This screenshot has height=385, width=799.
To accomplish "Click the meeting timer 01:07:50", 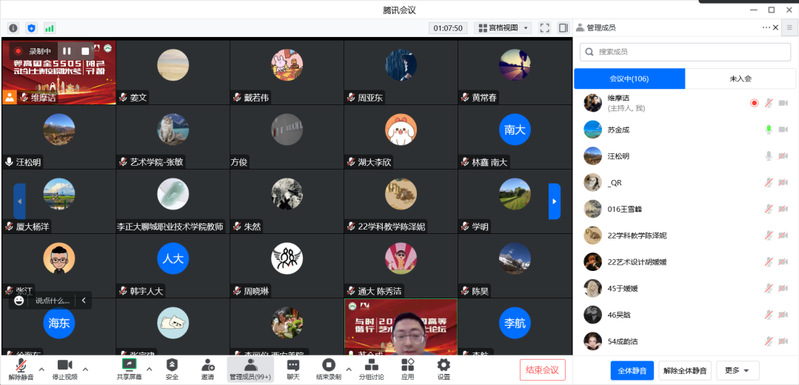I will (448, 28).
